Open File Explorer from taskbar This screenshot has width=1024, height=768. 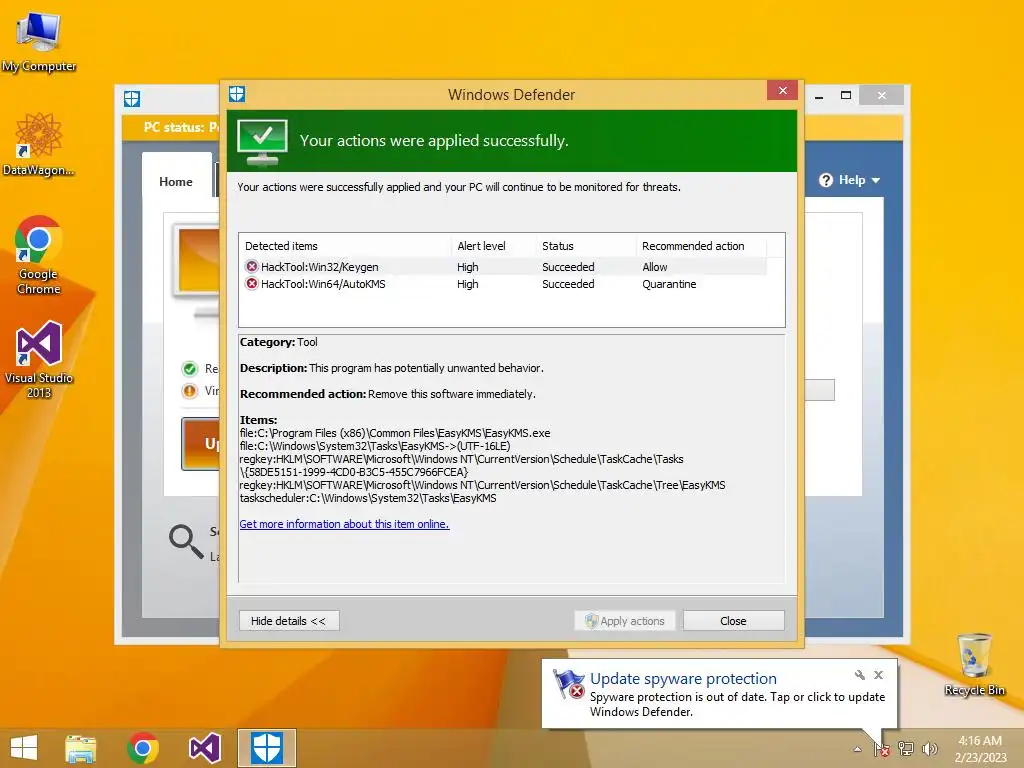(80, 748)
